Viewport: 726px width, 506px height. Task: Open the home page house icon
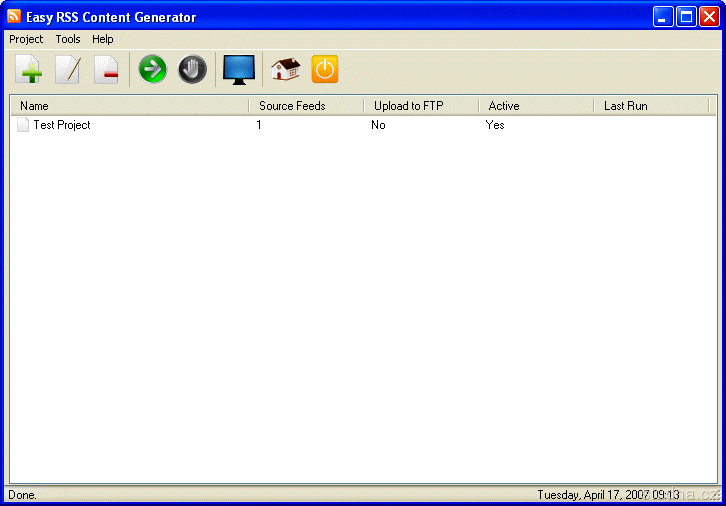click(285, 70)
